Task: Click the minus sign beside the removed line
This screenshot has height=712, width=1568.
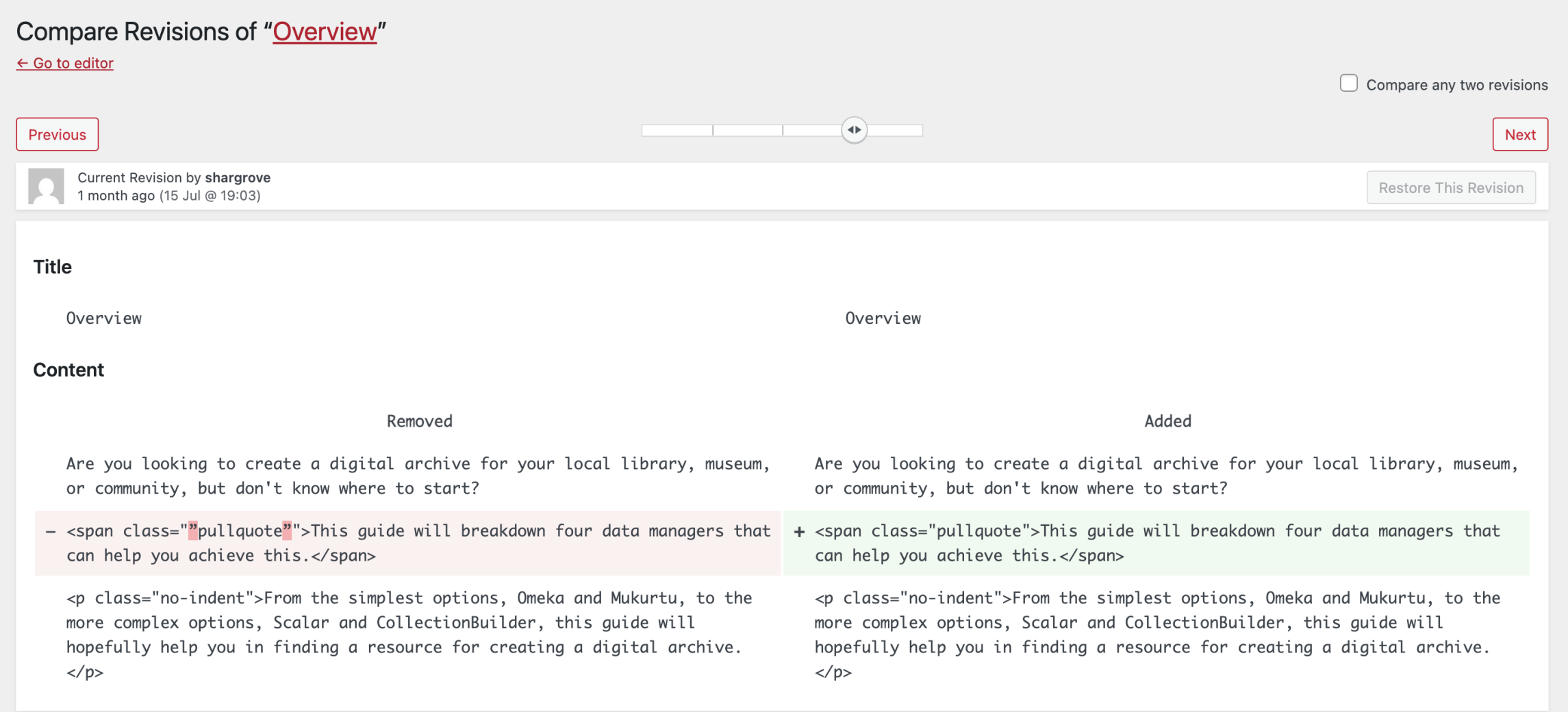Action: 51,532
